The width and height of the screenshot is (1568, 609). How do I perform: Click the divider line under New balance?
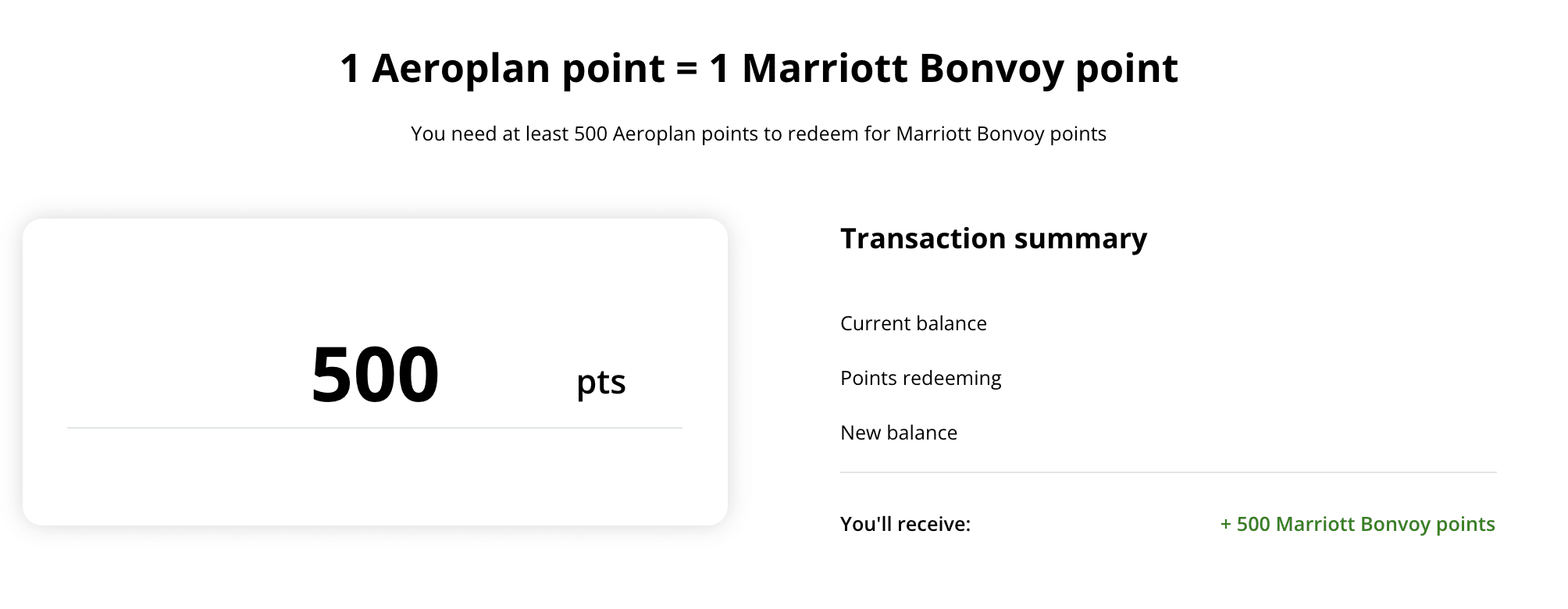tap(1167, 472)
